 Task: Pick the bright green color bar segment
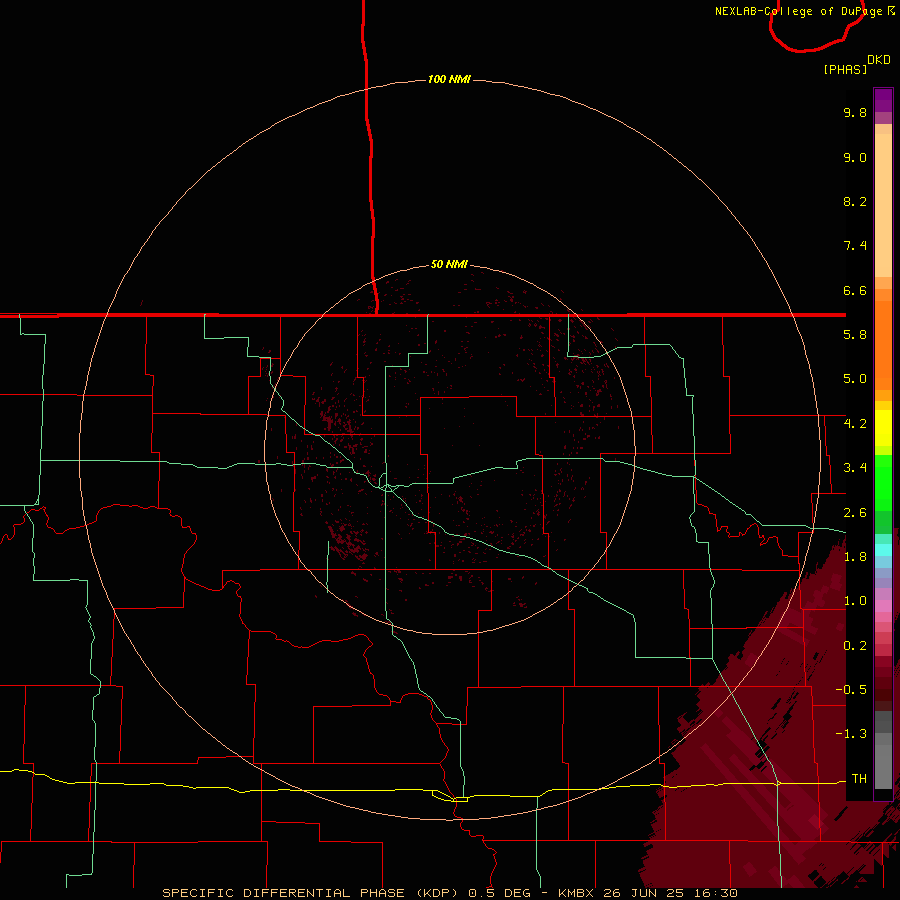pos(883,481)
